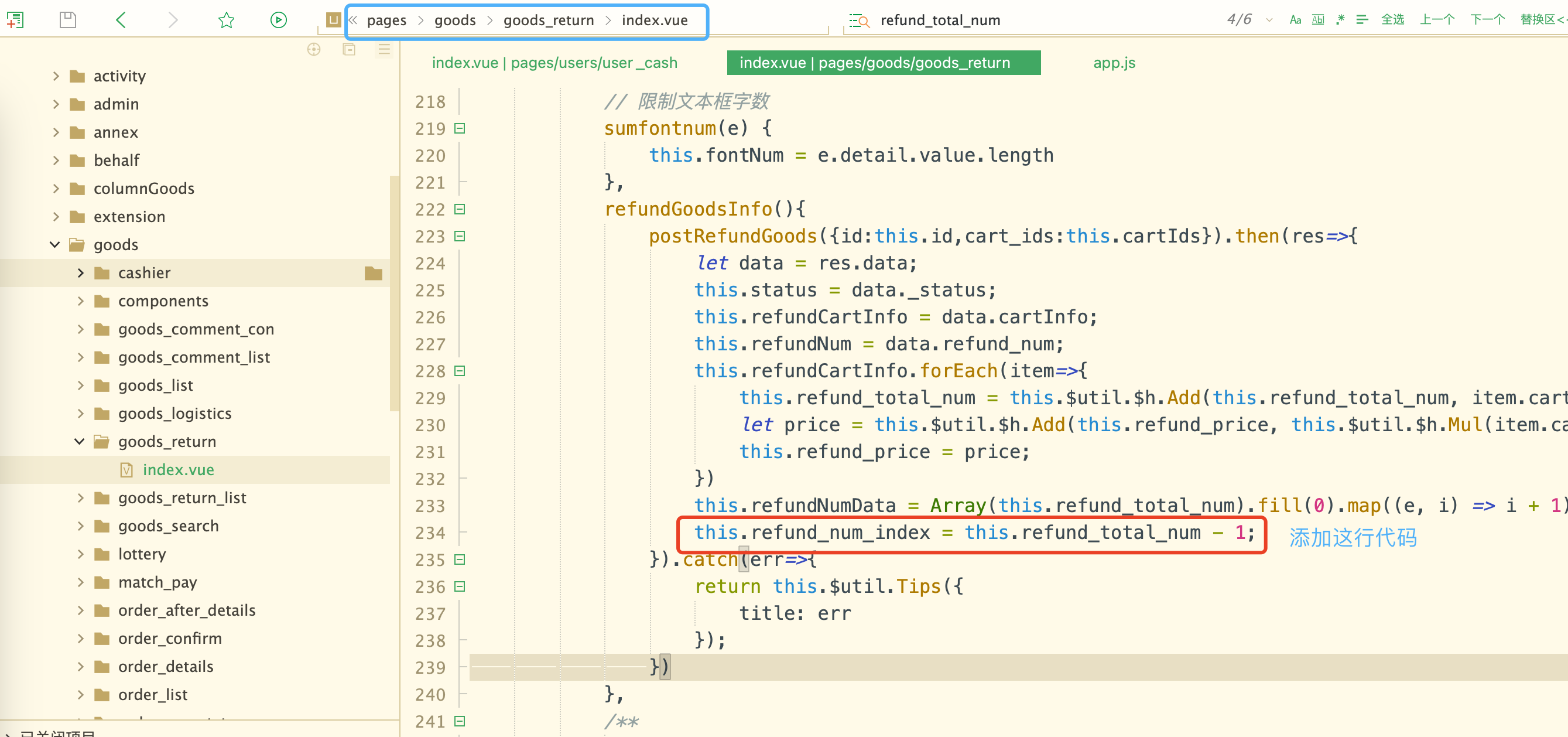The image size is (1568, 737).
Task: Expand the cashier folder
Action: 80,273
